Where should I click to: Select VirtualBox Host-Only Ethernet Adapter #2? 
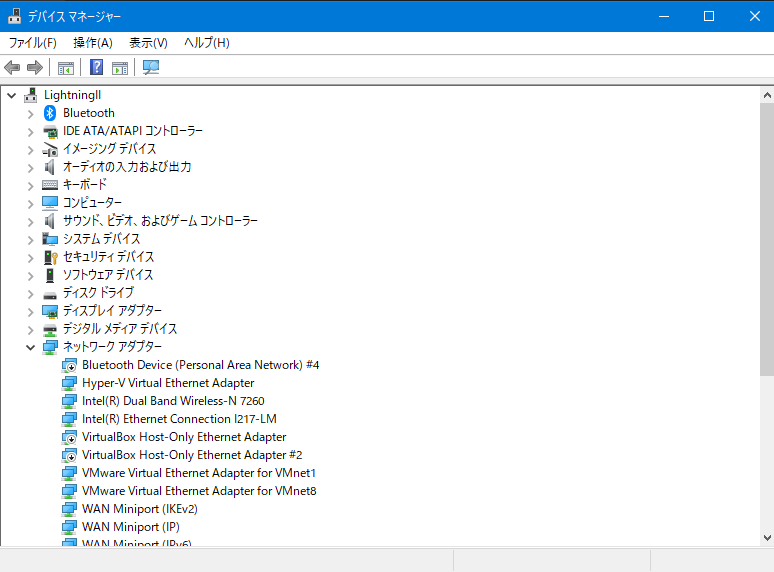[x=192, y=455]
